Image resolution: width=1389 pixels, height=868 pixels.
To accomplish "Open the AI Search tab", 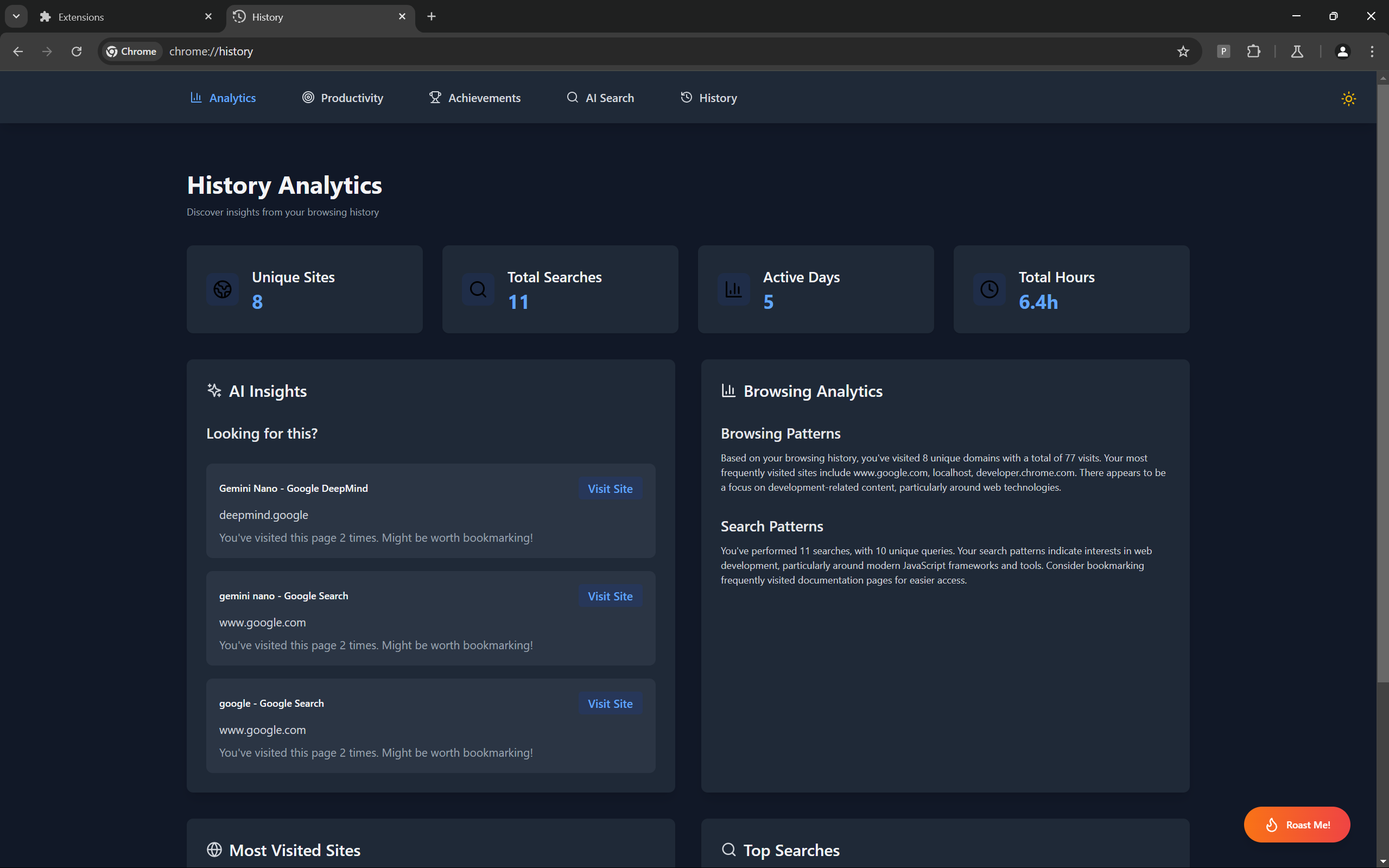I will 600,98.
